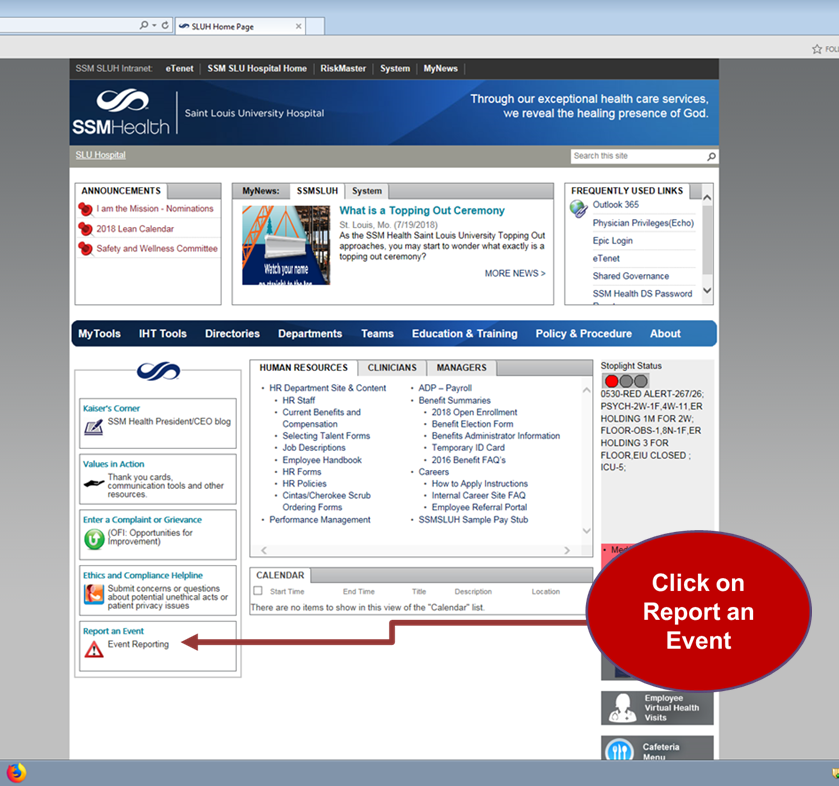The width and height of the screenshot is (839, 786).
Task: Open the Education & Training menu
Action: click(464, 333)
